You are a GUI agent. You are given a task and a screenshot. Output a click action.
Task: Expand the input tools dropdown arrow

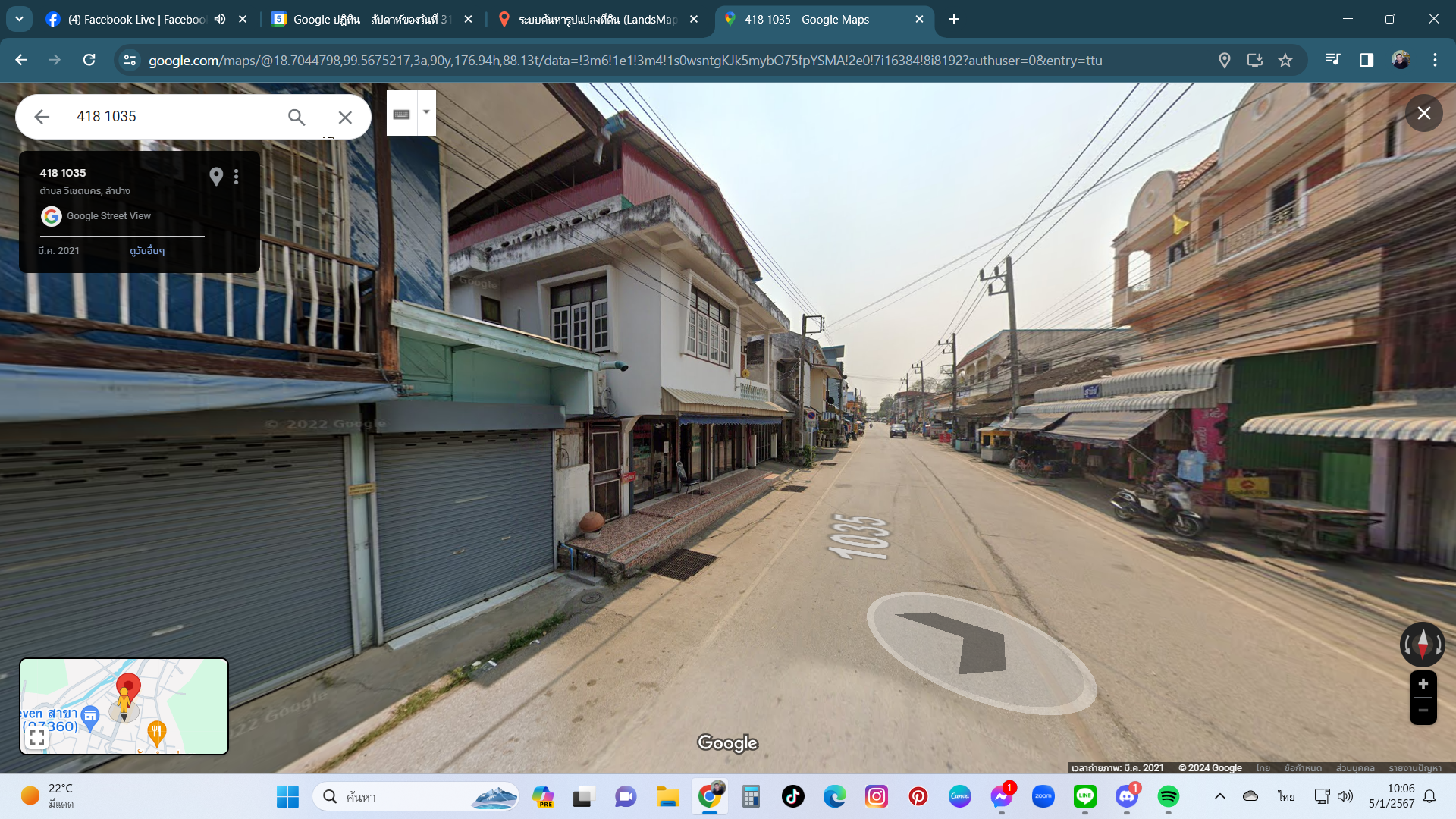426,112
